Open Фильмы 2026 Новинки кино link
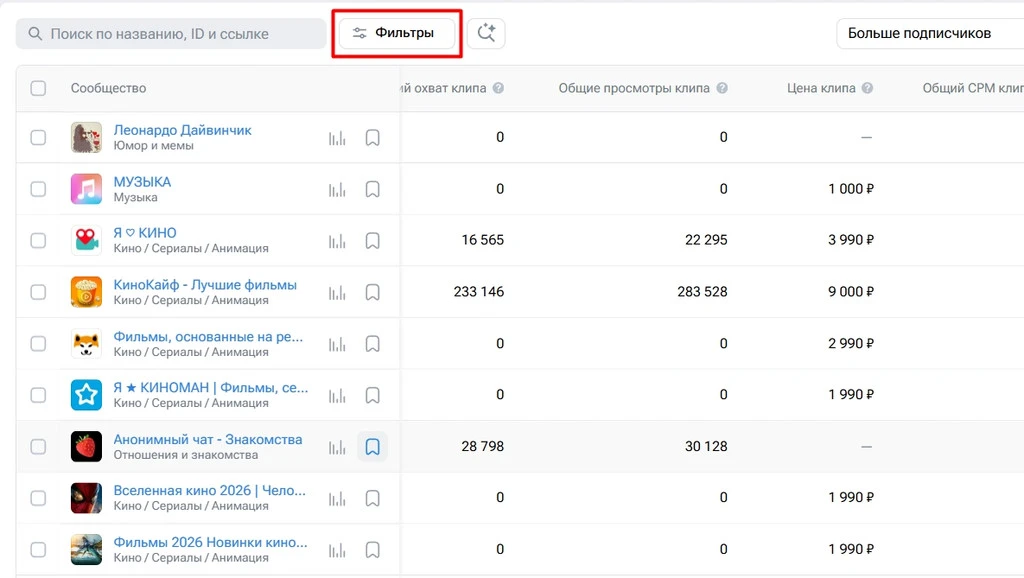 (210, 542)
